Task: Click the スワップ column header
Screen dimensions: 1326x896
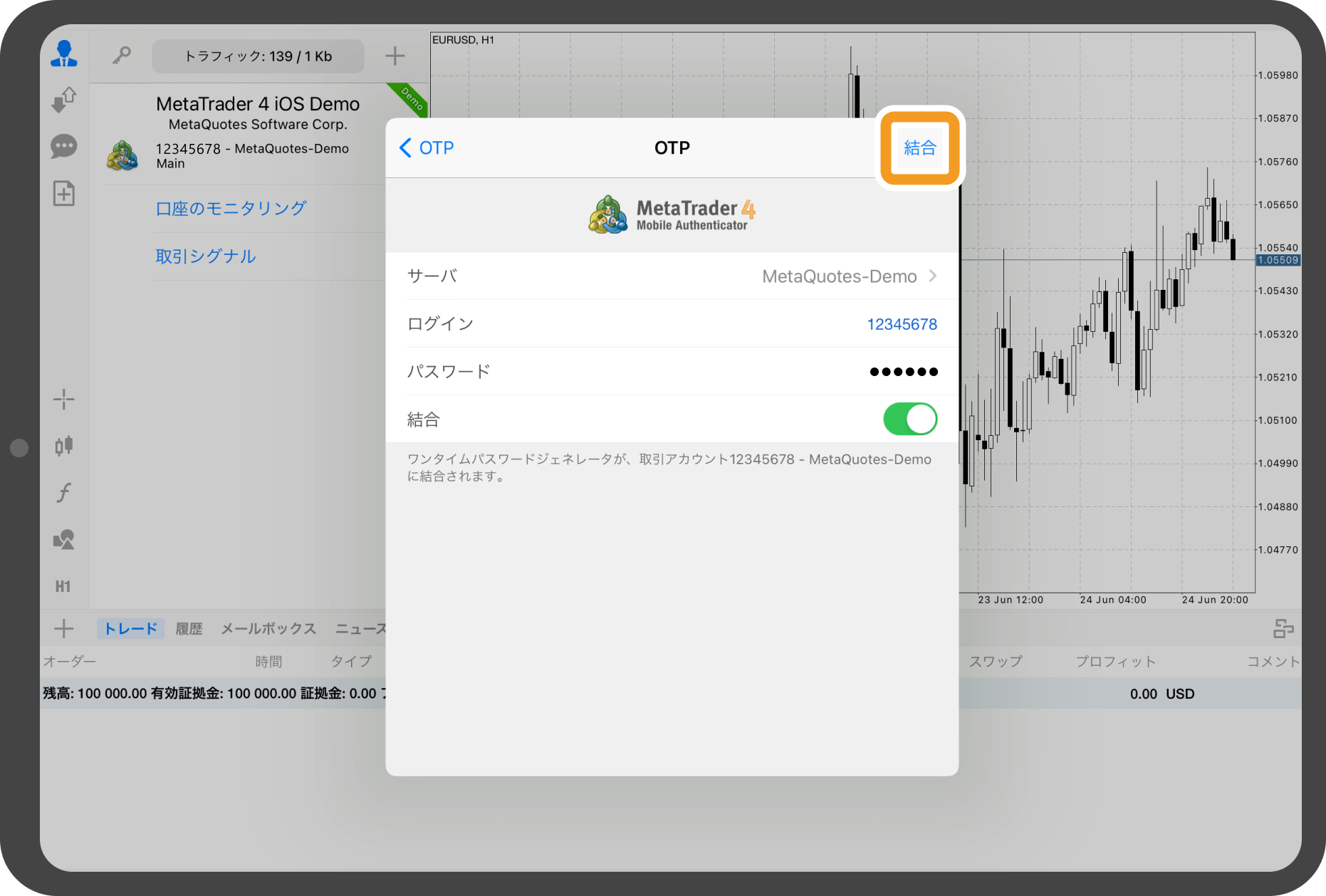Action: coord(996,661)
